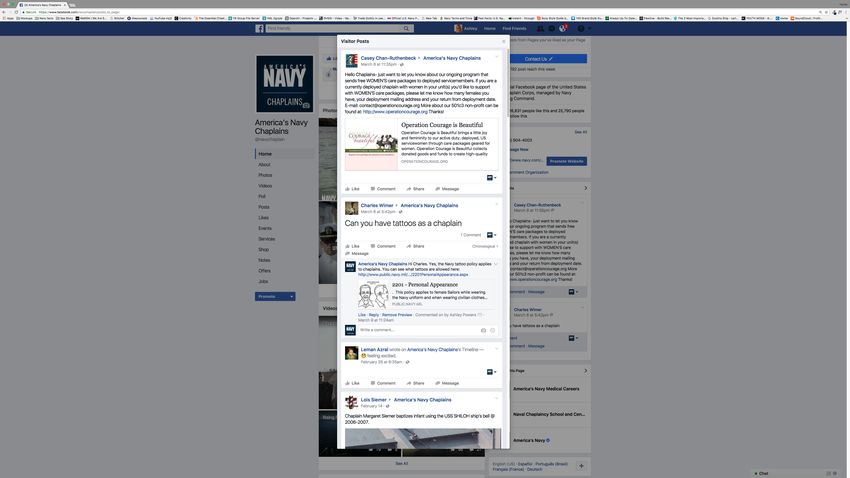Screen dimensions: 850x478
Task: Open the Quick Help question mark icon
Action: [581, 29]
